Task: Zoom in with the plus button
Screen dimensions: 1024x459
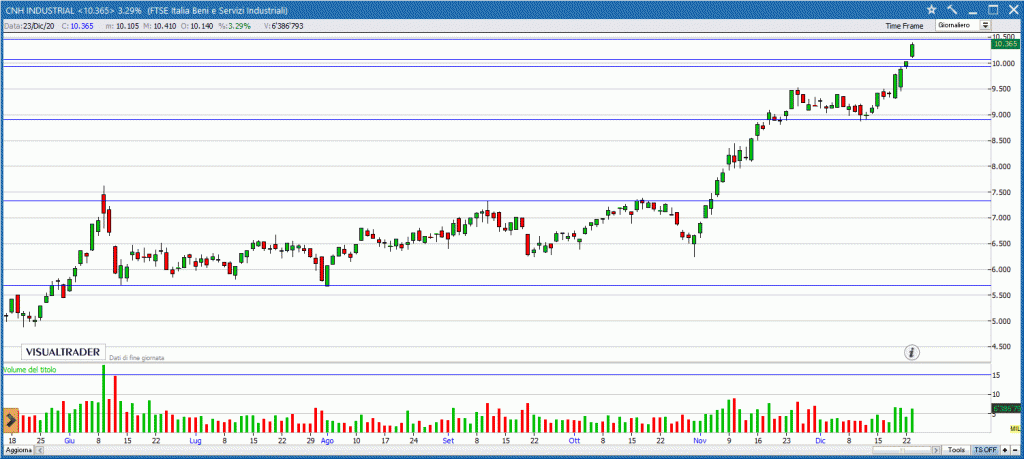Action: coord(1005,451)
